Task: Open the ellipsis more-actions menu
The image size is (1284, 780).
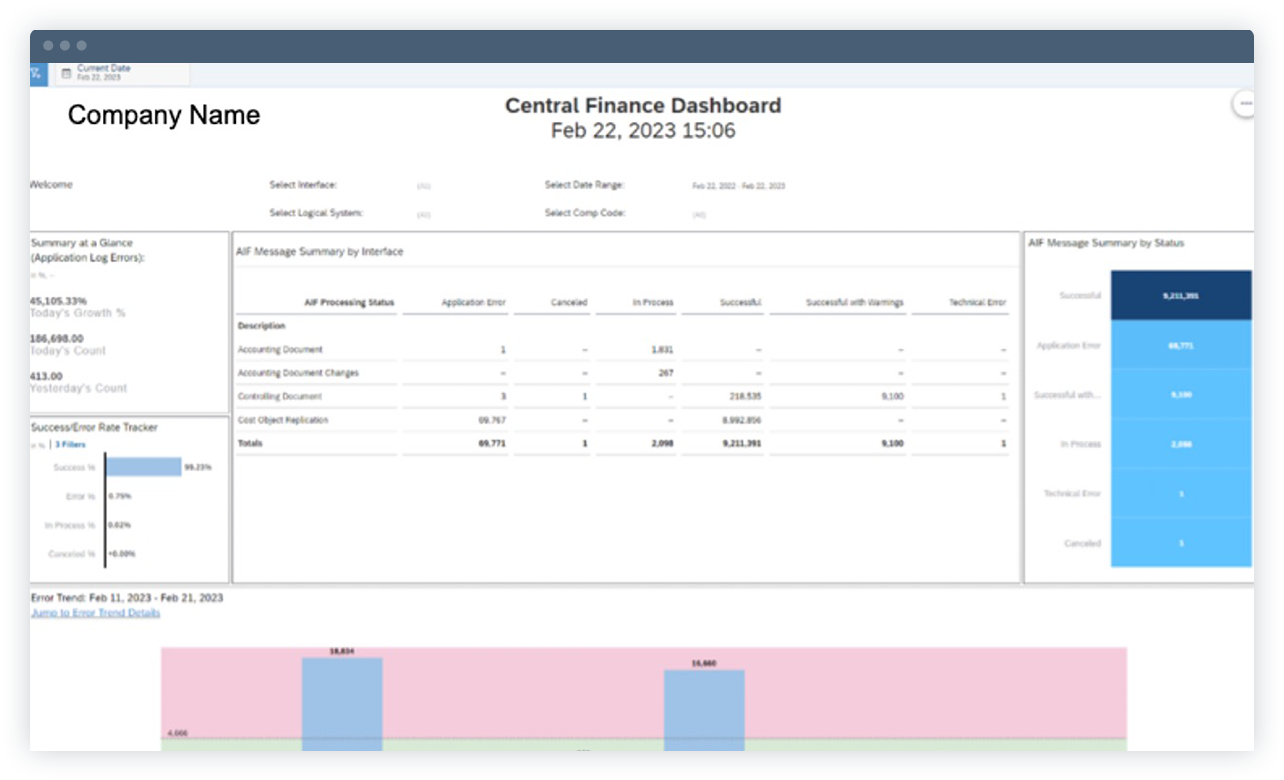Action: [1245, 101]
